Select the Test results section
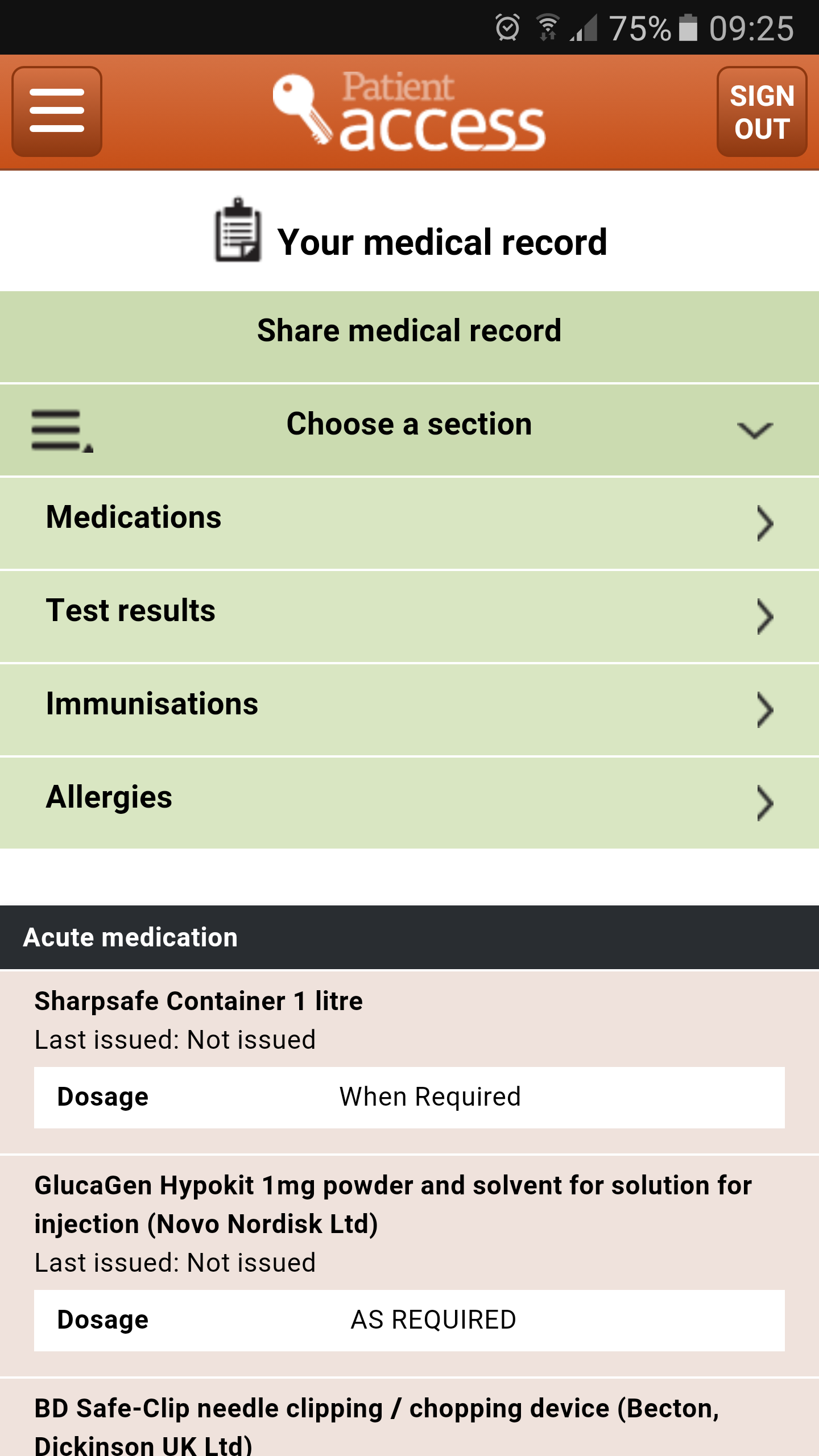Viewport: 819px width, 1456px height. coord(131,611)
